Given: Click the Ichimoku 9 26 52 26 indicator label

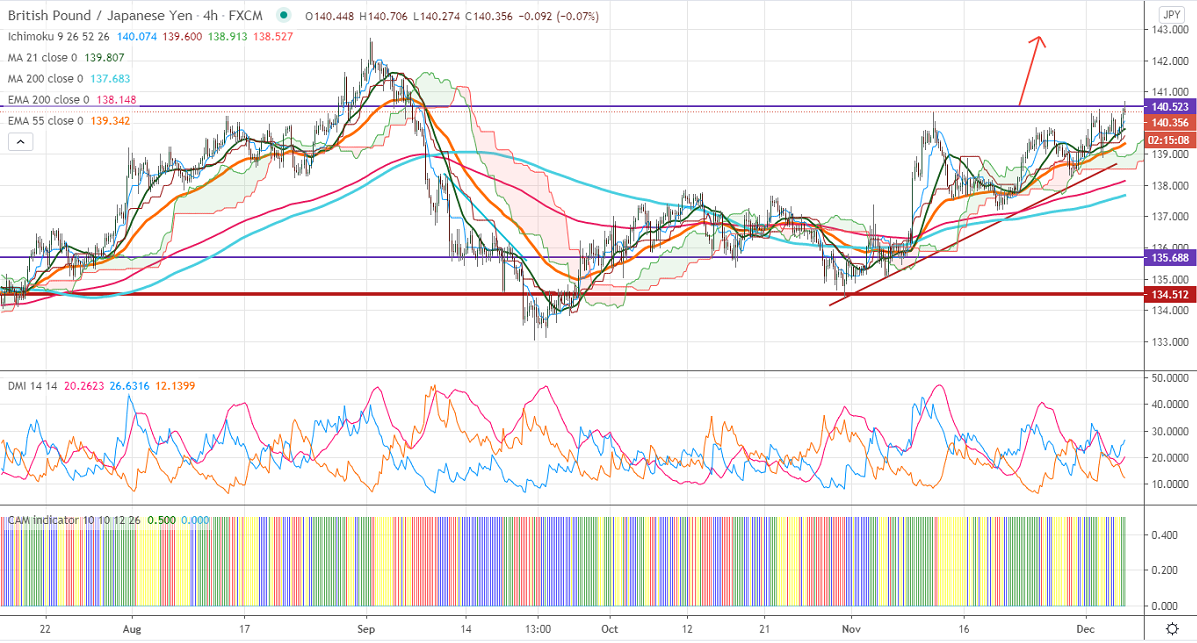Looking at the screenshot, I should [59, 37].
